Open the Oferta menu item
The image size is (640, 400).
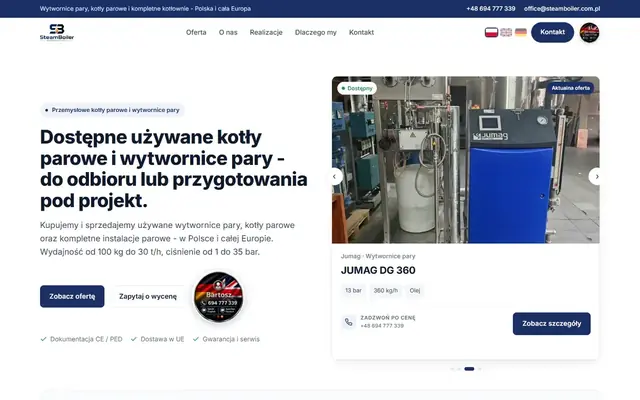196,32
